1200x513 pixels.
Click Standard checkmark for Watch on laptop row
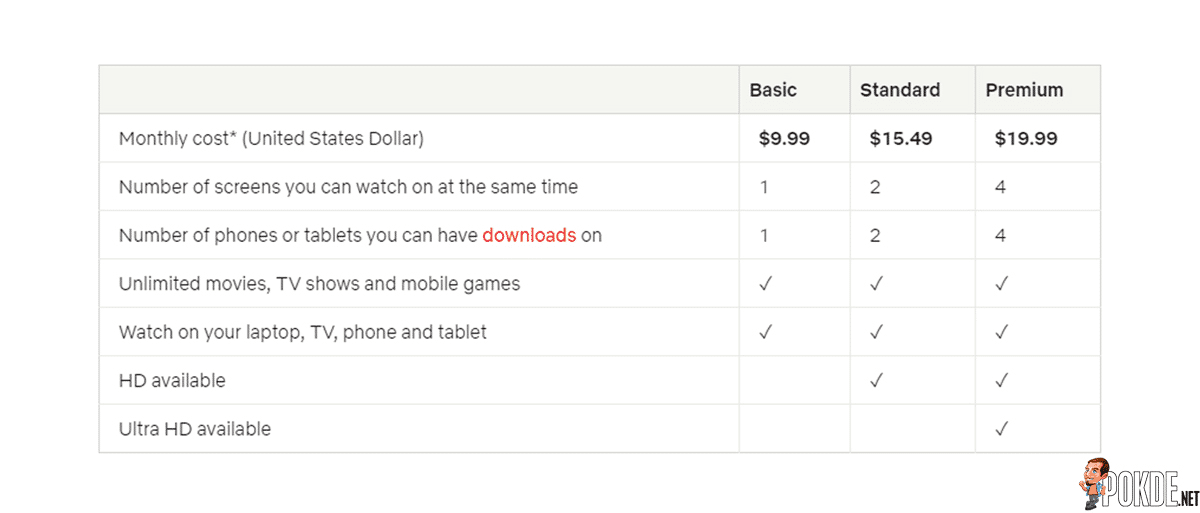coord(876,332)
